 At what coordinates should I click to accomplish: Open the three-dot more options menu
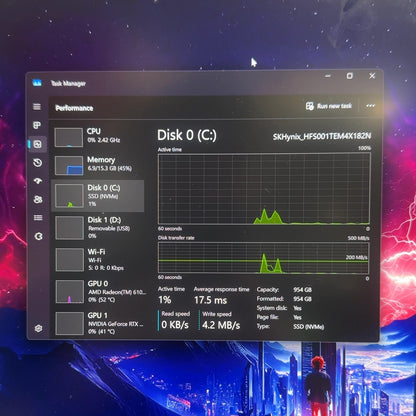point(370,106)
